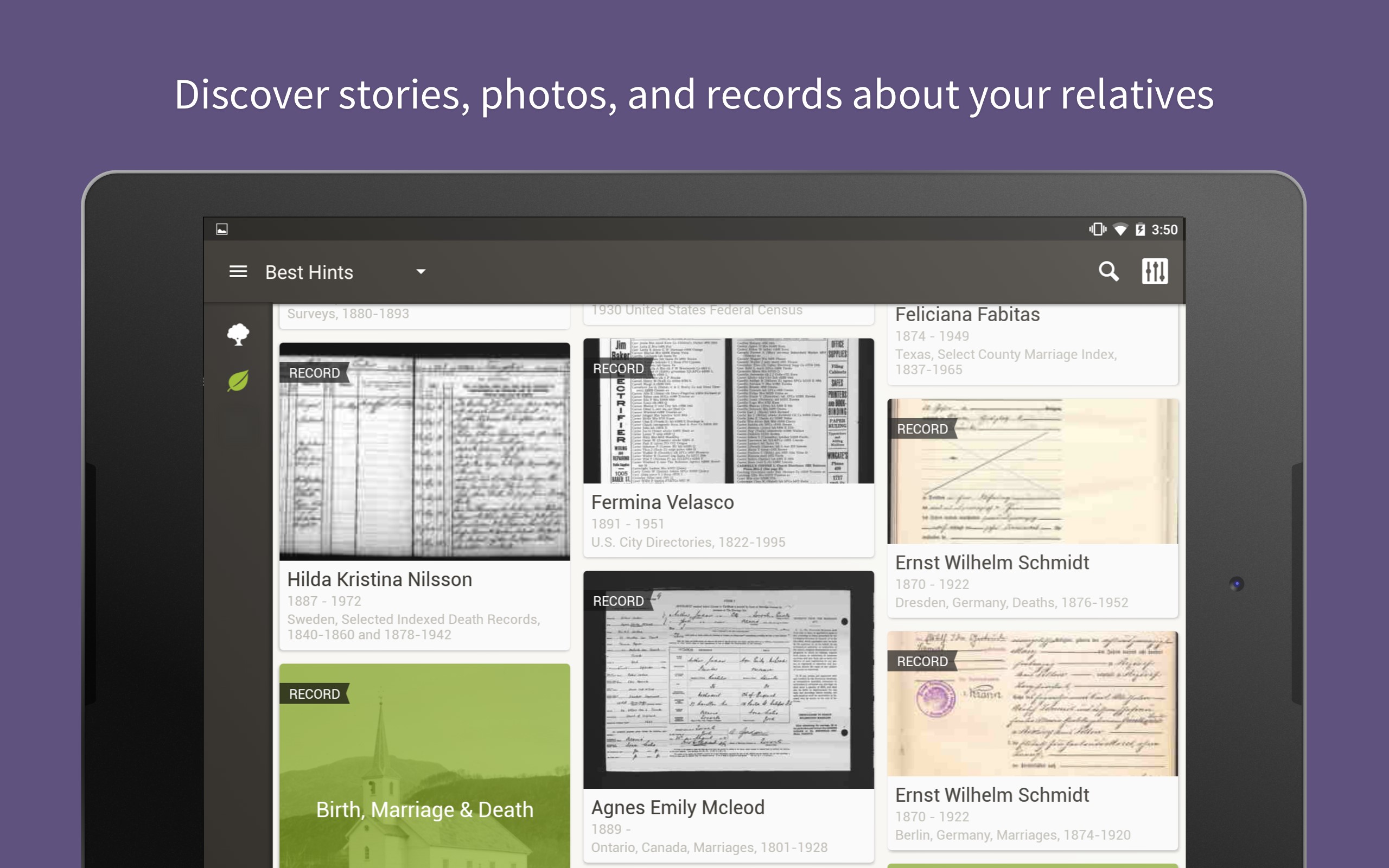The width and height of the screenshot is (1389, 868).
Task: Open the search function
Action: [1109, 271]
